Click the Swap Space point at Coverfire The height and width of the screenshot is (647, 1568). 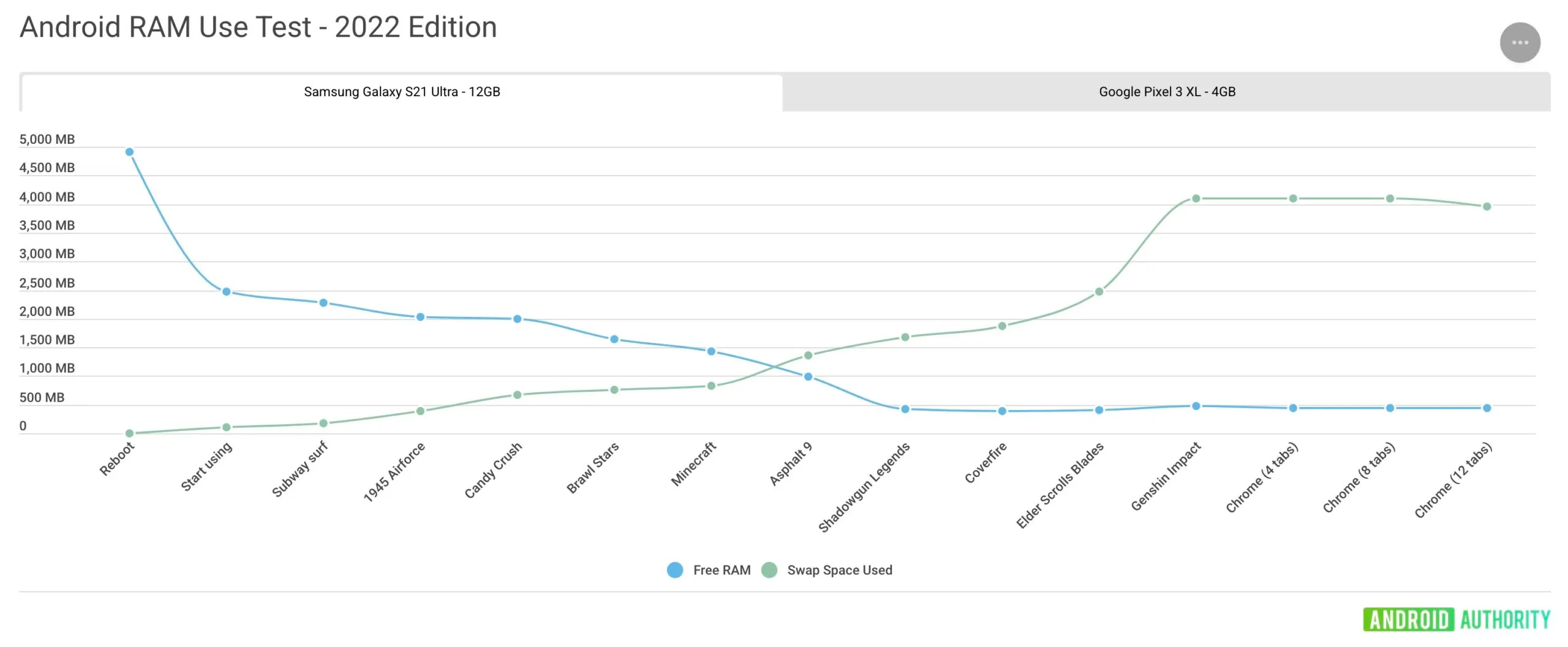pos(1002,326)
